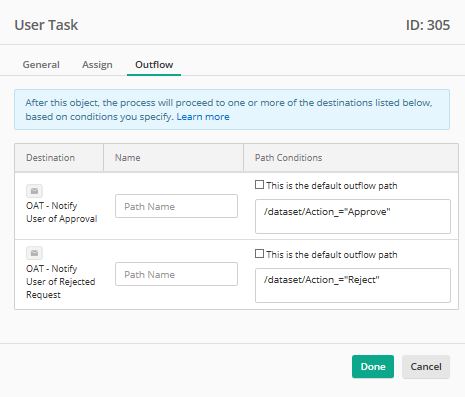Click the OAT - Notify User of Rejected Request text
Viewport: 465px width, 397px height.
pyautogui.click(x=61, y=282)
